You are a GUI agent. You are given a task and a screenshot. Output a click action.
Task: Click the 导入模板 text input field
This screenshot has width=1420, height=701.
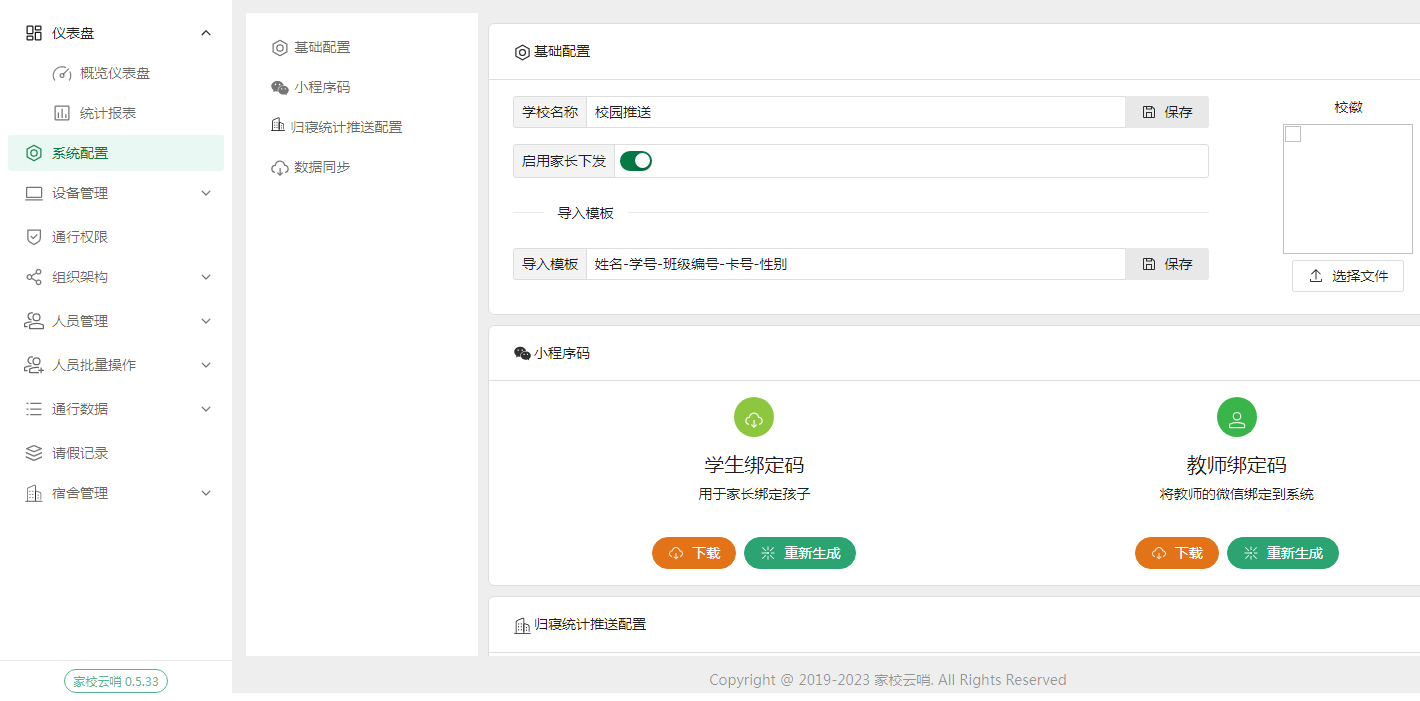855,264
